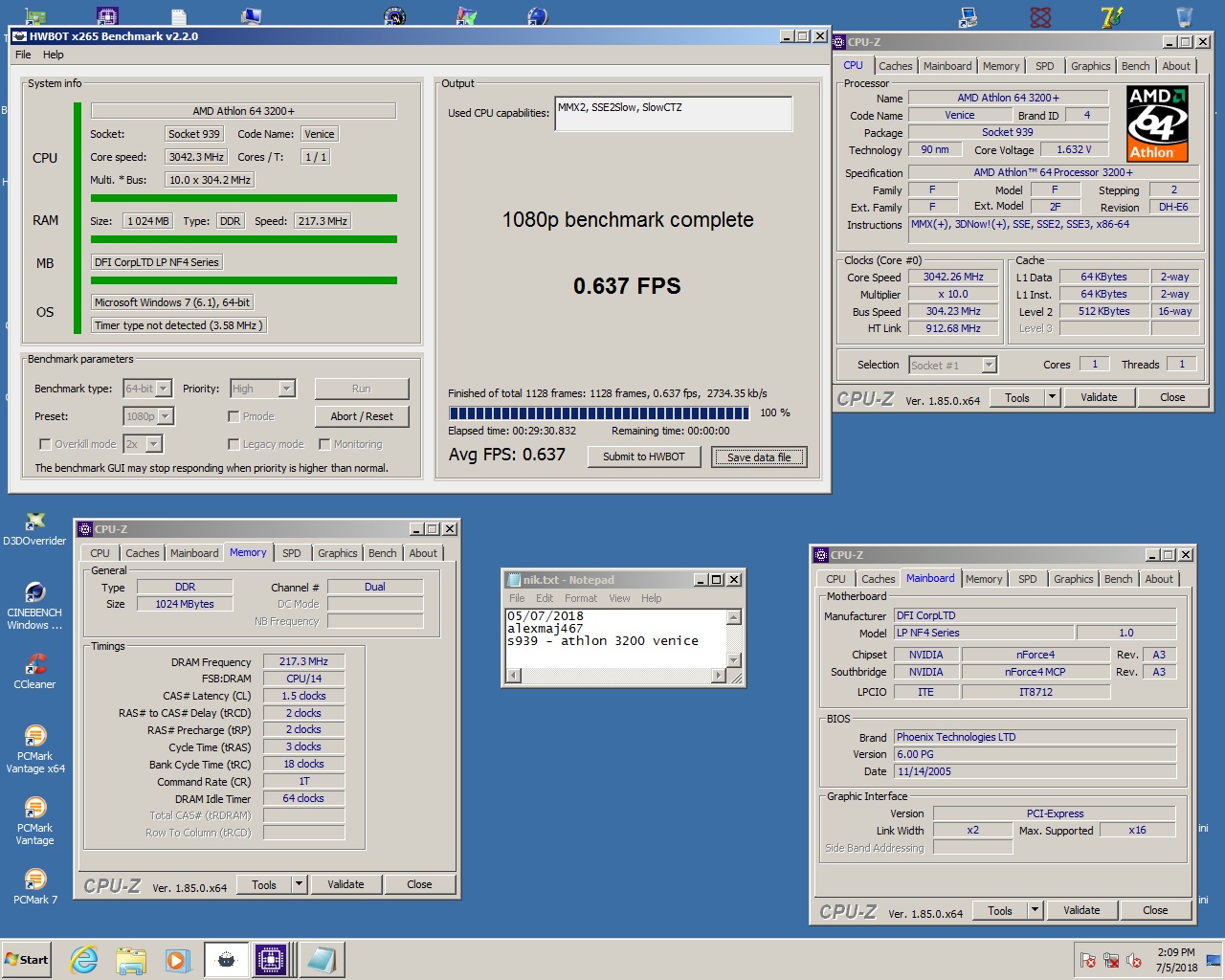Open the Preset 1080p dropdown
The height and width of the screenshot is (980, 1225).
click(166, 416)
